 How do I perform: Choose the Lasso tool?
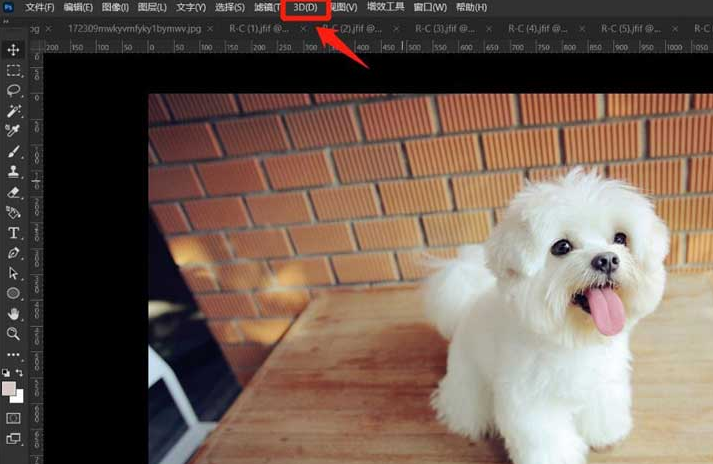click(14, 90)
